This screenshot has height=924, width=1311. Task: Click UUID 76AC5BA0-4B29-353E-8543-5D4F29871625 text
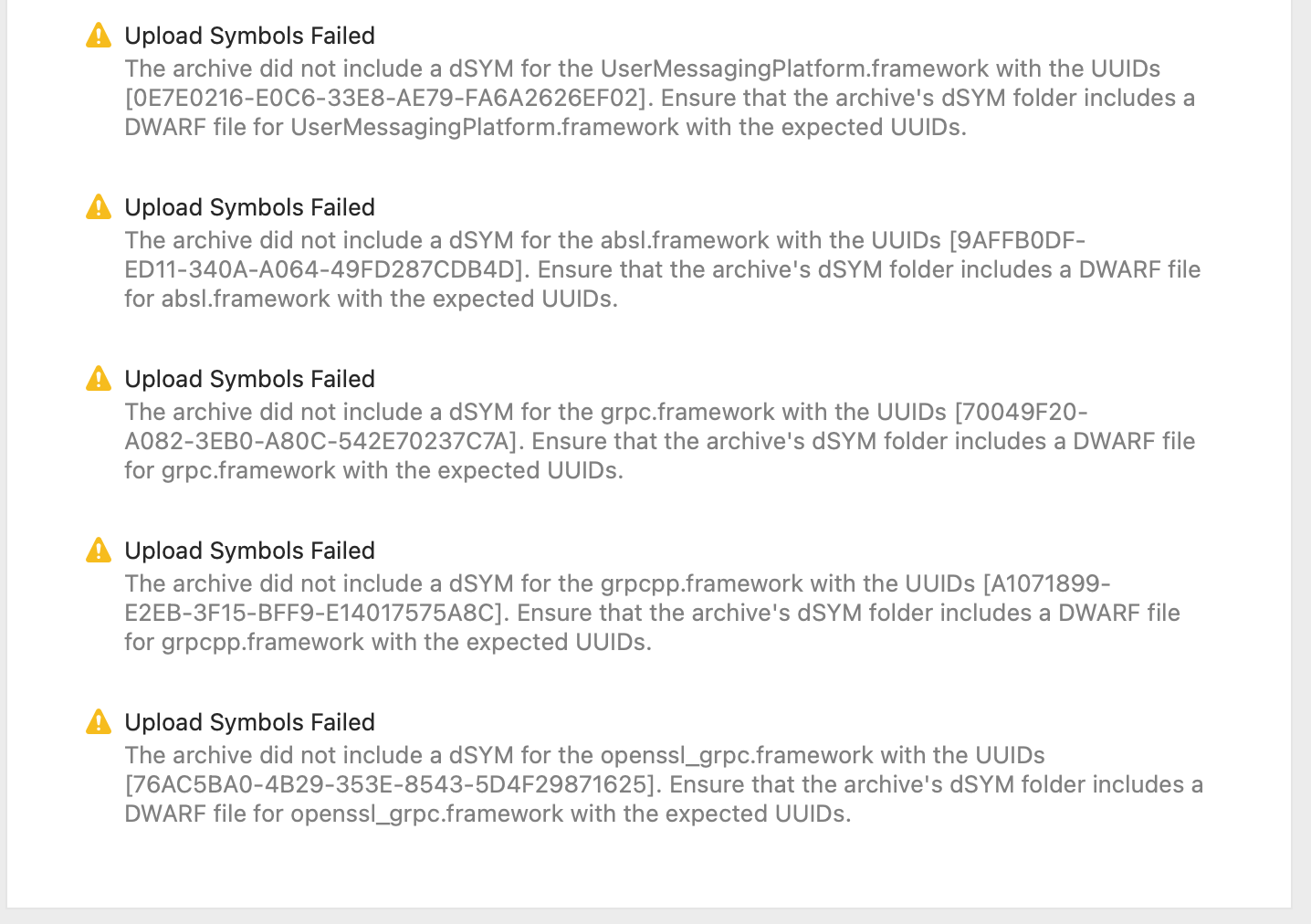[394, 784]
